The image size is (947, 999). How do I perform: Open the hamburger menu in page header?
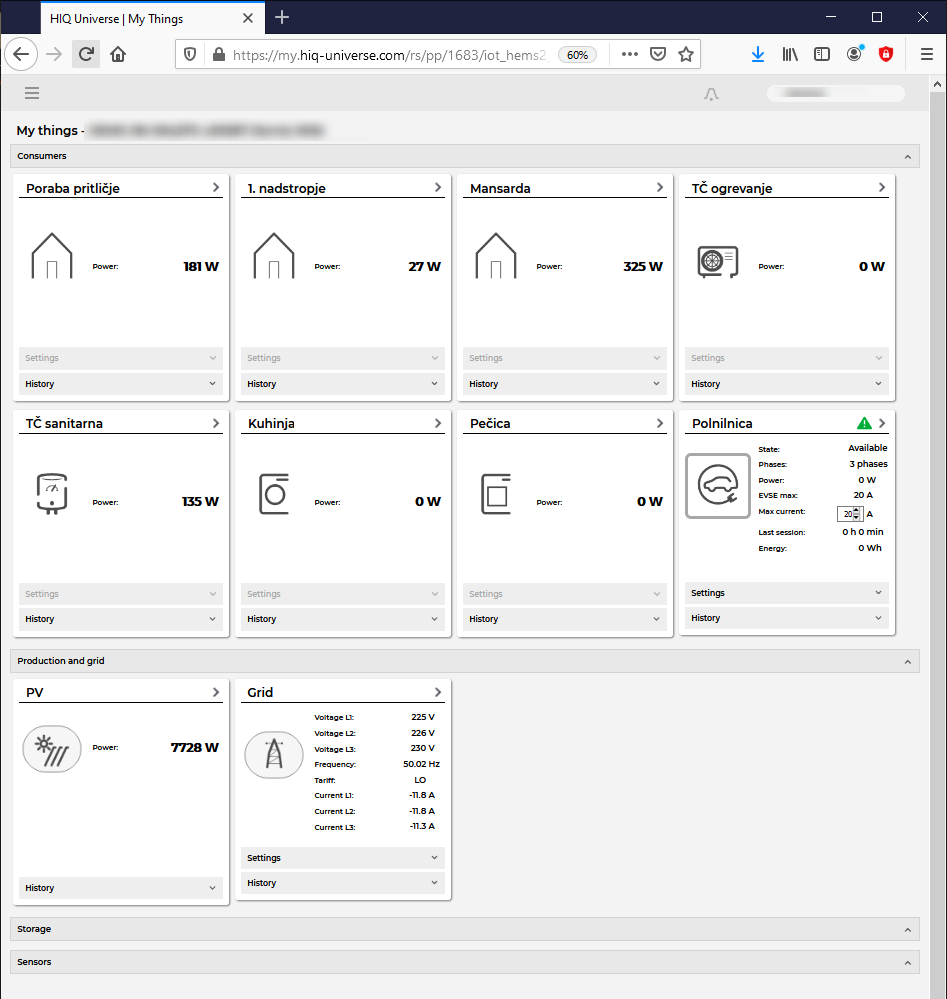pyautogui.click(x=32, y=93)
